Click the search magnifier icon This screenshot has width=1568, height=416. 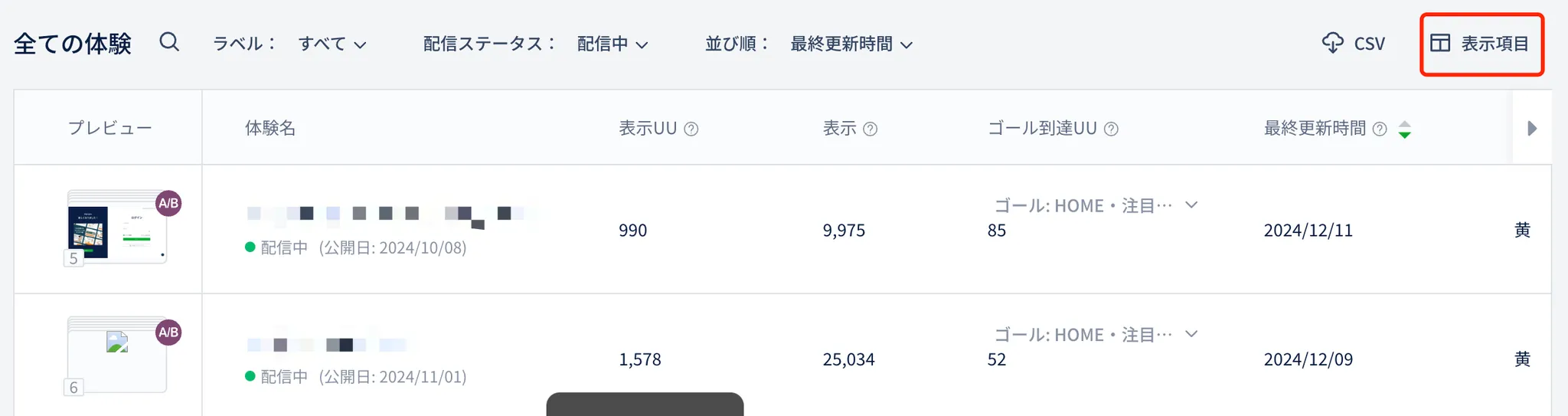[169, 42]
